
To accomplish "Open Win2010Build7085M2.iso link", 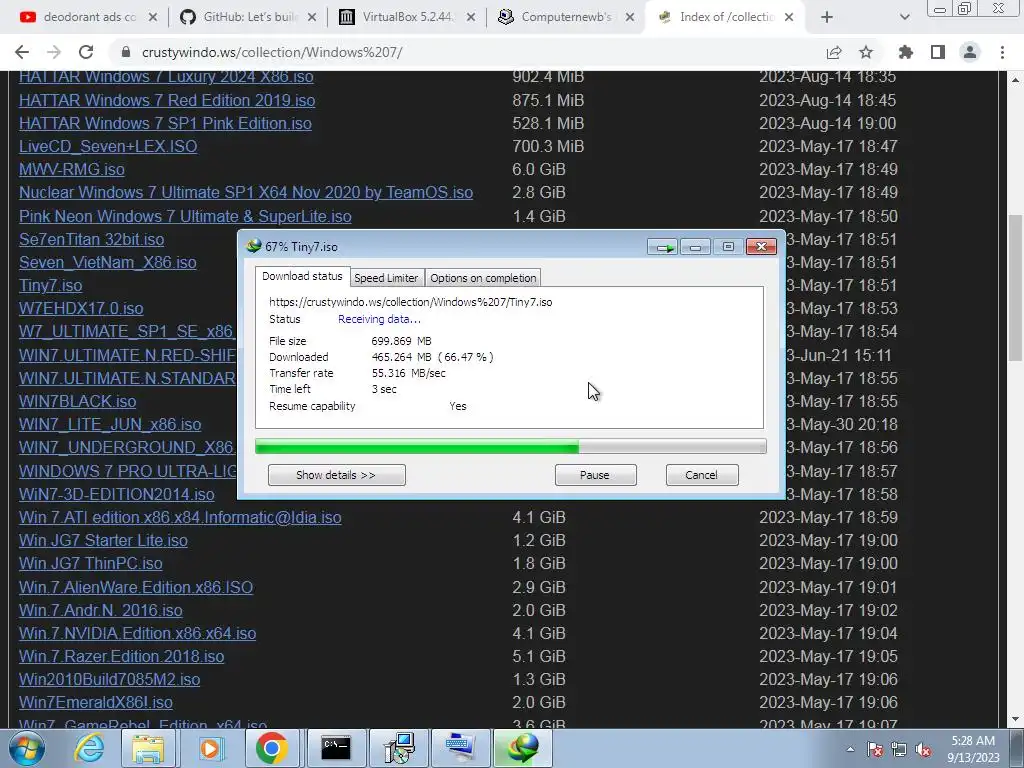I will pos(109,679).
